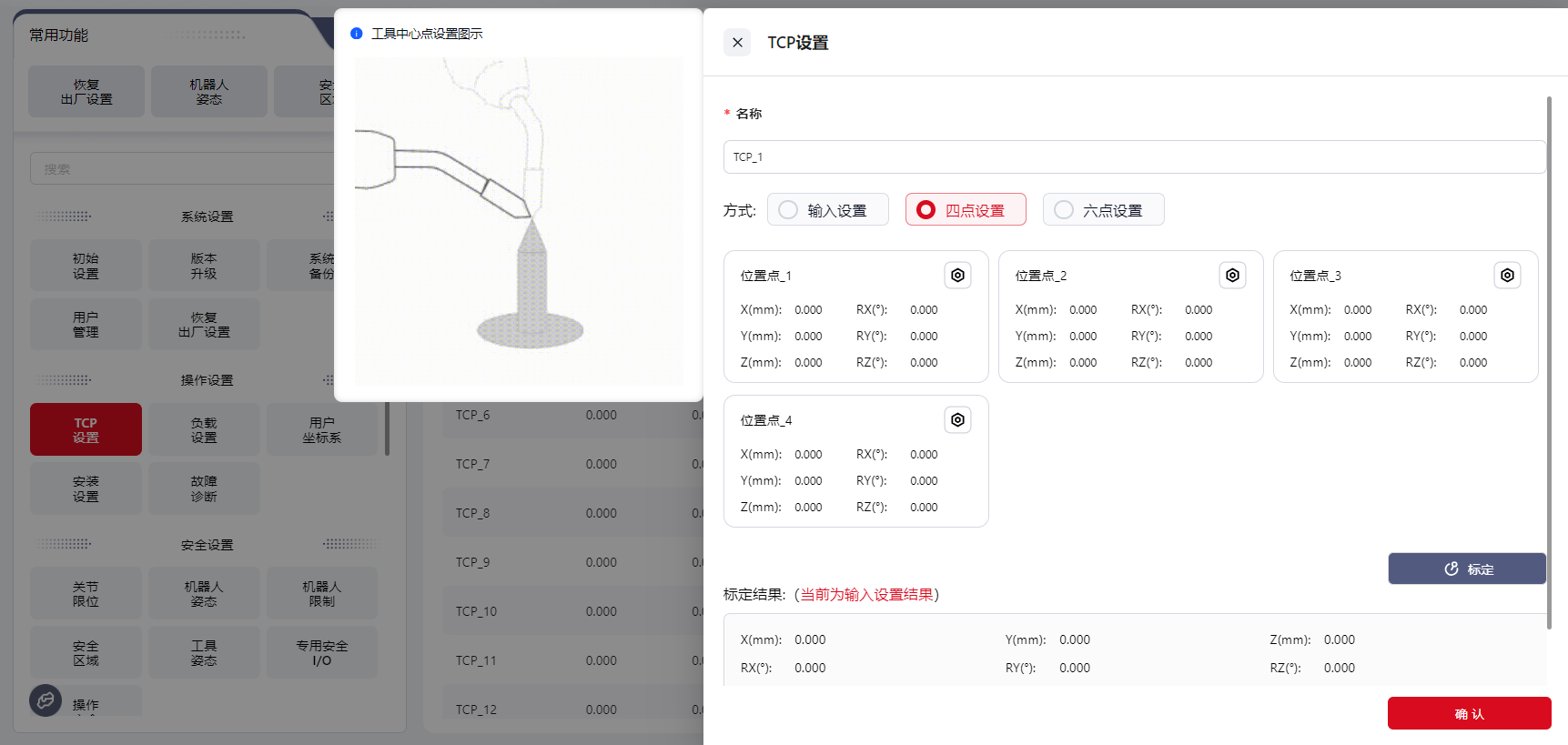Screen dimensions: 1568x745
Task: Click the 搜索 search box
Action: 182,169
